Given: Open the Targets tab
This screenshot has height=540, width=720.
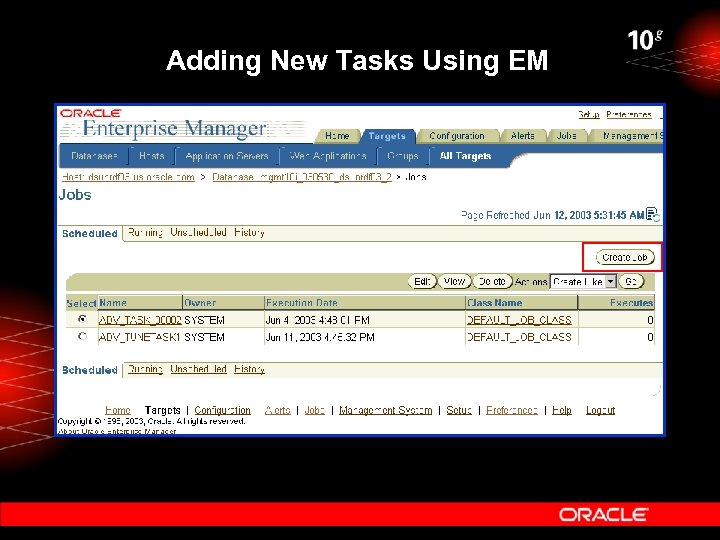Looking at the screenshot, I should point(387,136).
